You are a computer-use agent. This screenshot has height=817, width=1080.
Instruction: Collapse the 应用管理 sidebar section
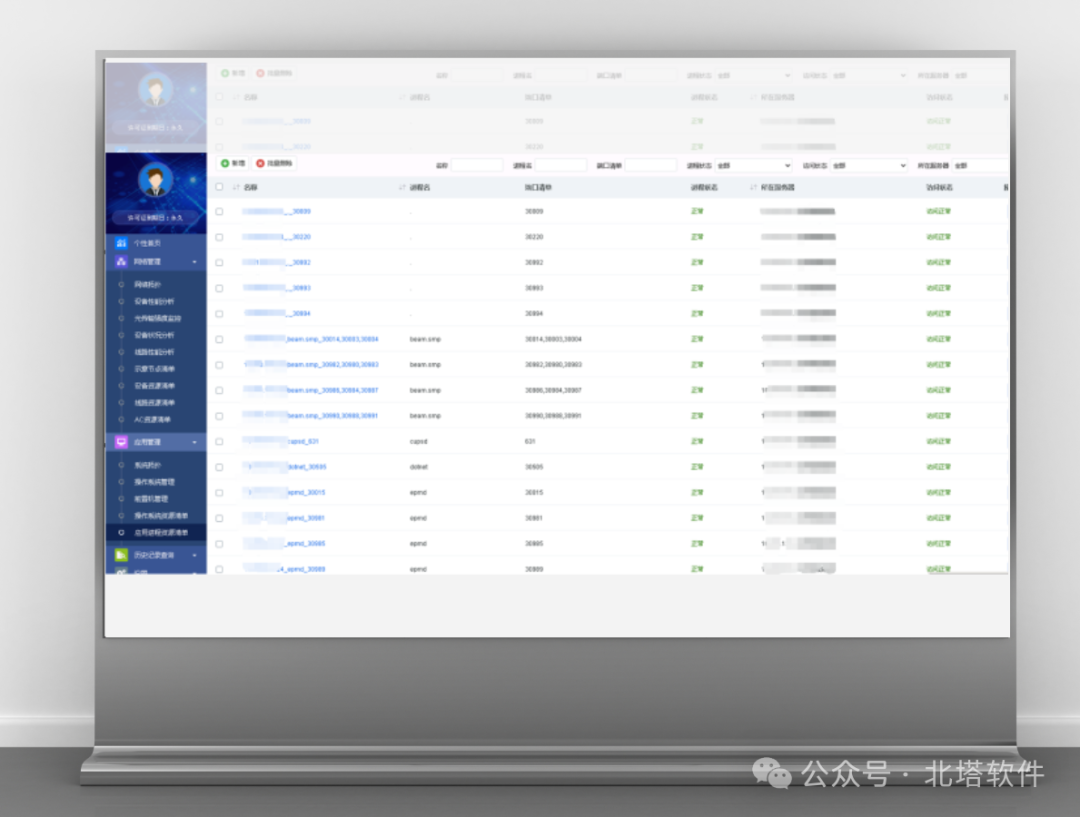[x=194, y=442]
